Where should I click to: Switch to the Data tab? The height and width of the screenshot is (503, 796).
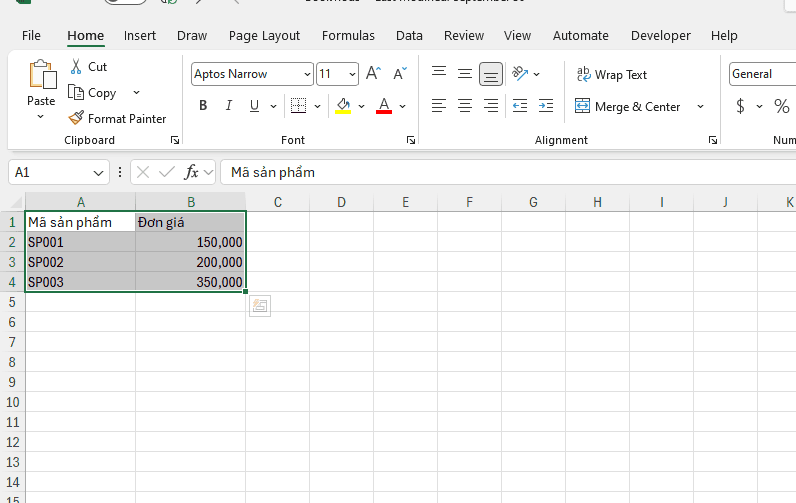[x=409, y=36]
